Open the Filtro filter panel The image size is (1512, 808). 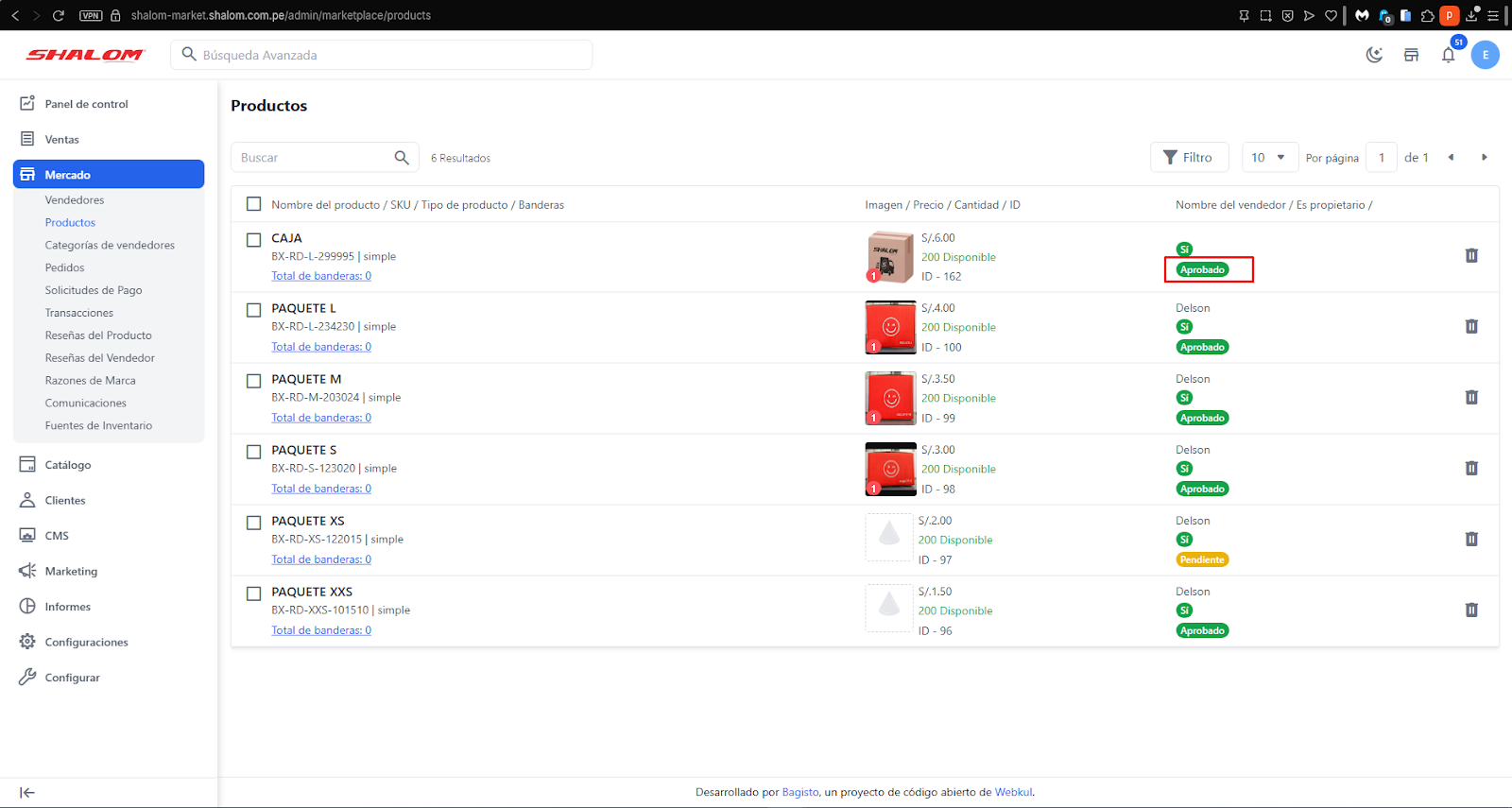1188,158
